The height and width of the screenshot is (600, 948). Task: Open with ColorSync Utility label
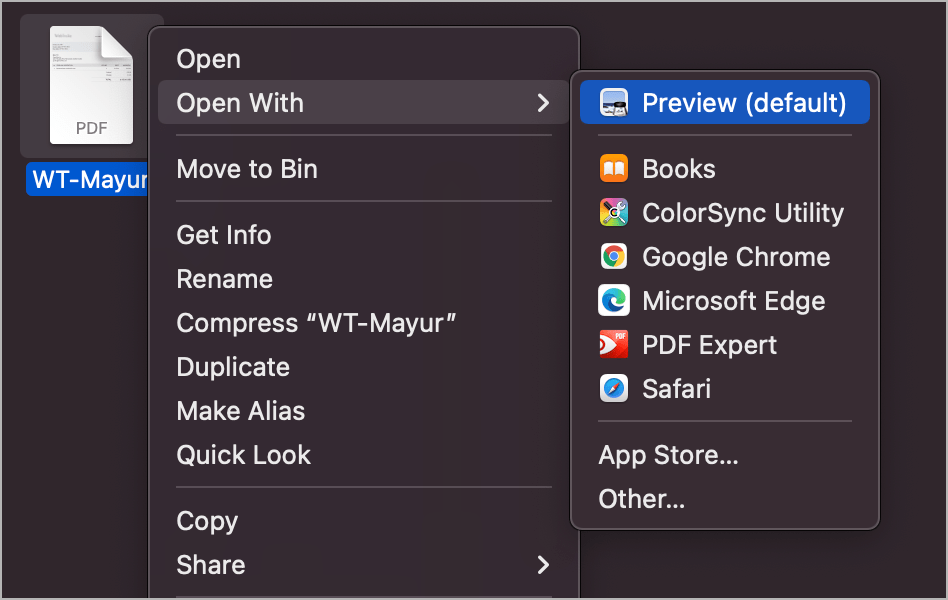click(x=743, y=213)
